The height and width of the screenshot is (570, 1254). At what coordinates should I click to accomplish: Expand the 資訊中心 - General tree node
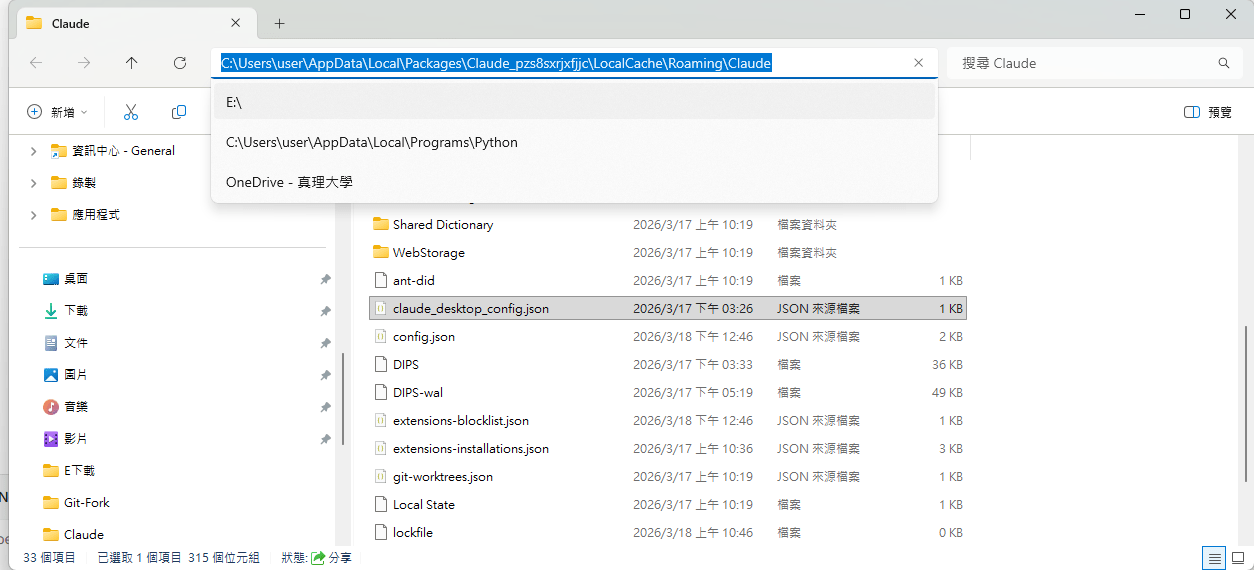tap(34, 151)
